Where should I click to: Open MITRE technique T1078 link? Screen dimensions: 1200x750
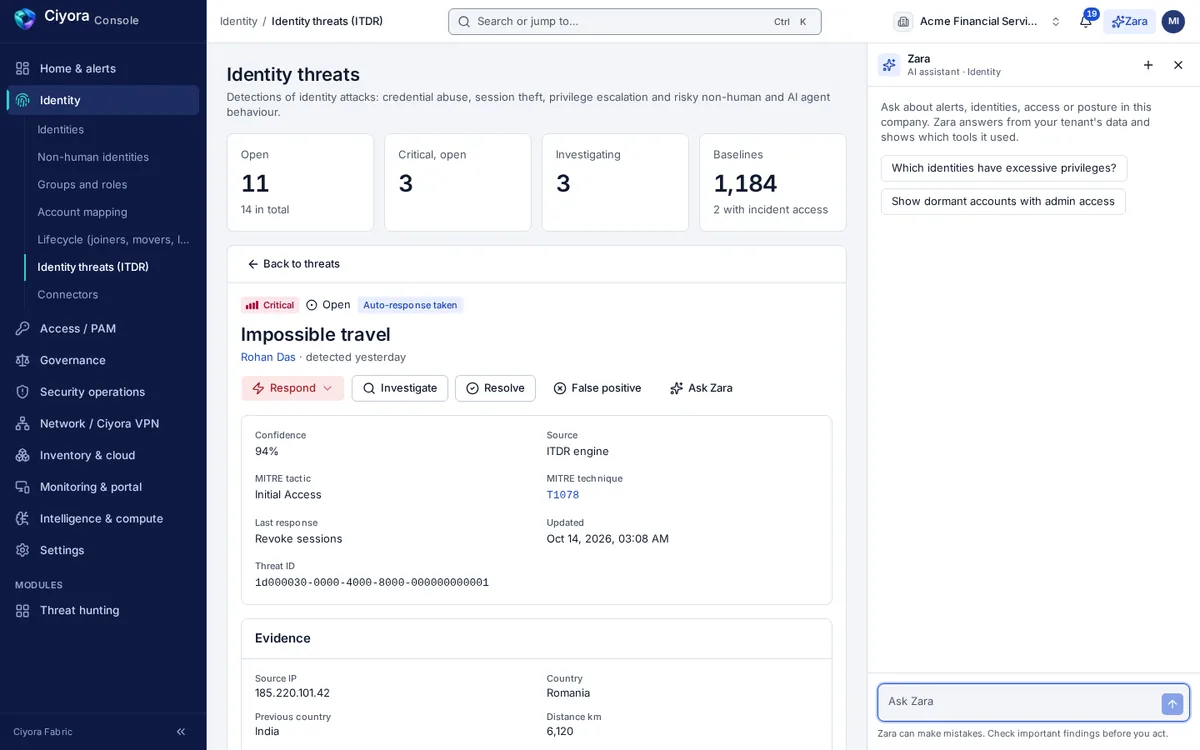563,495
